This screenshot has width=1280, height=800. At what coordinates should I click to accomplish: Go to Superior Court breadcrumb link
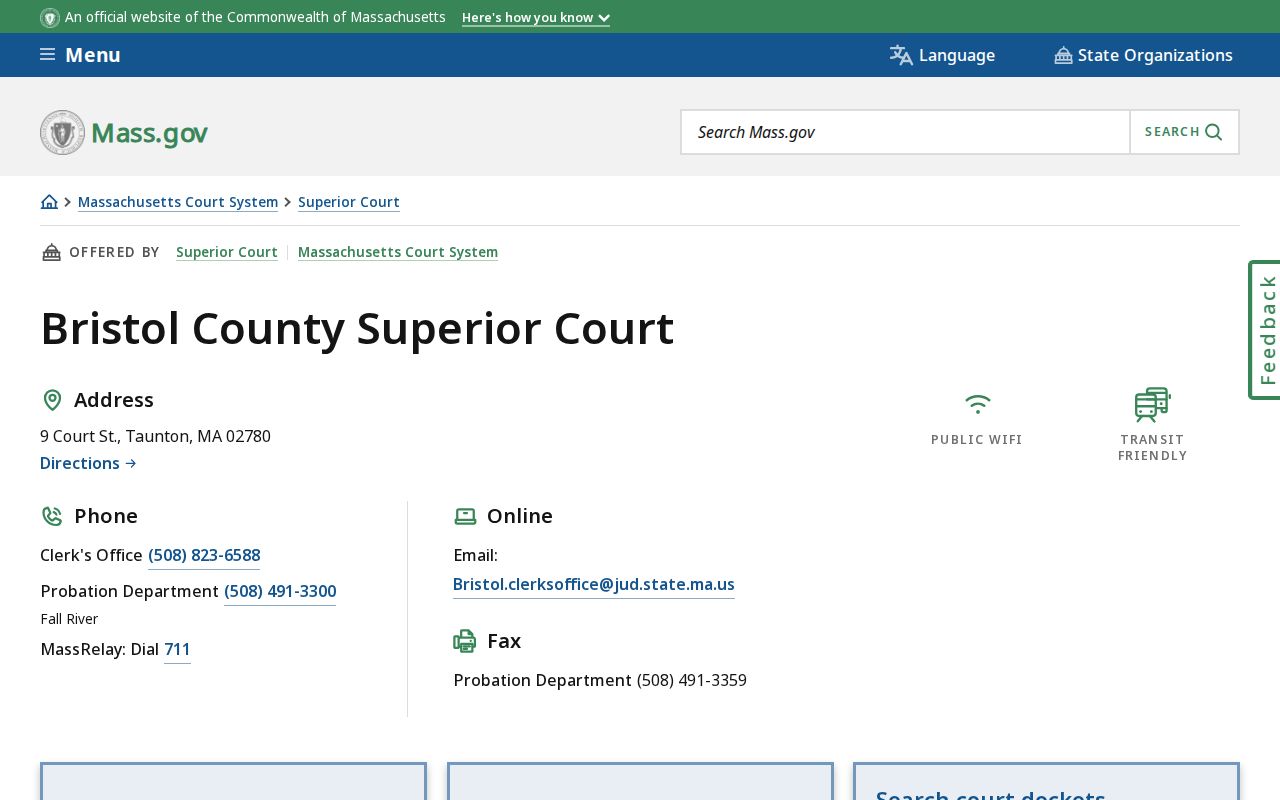coord(349,202)
